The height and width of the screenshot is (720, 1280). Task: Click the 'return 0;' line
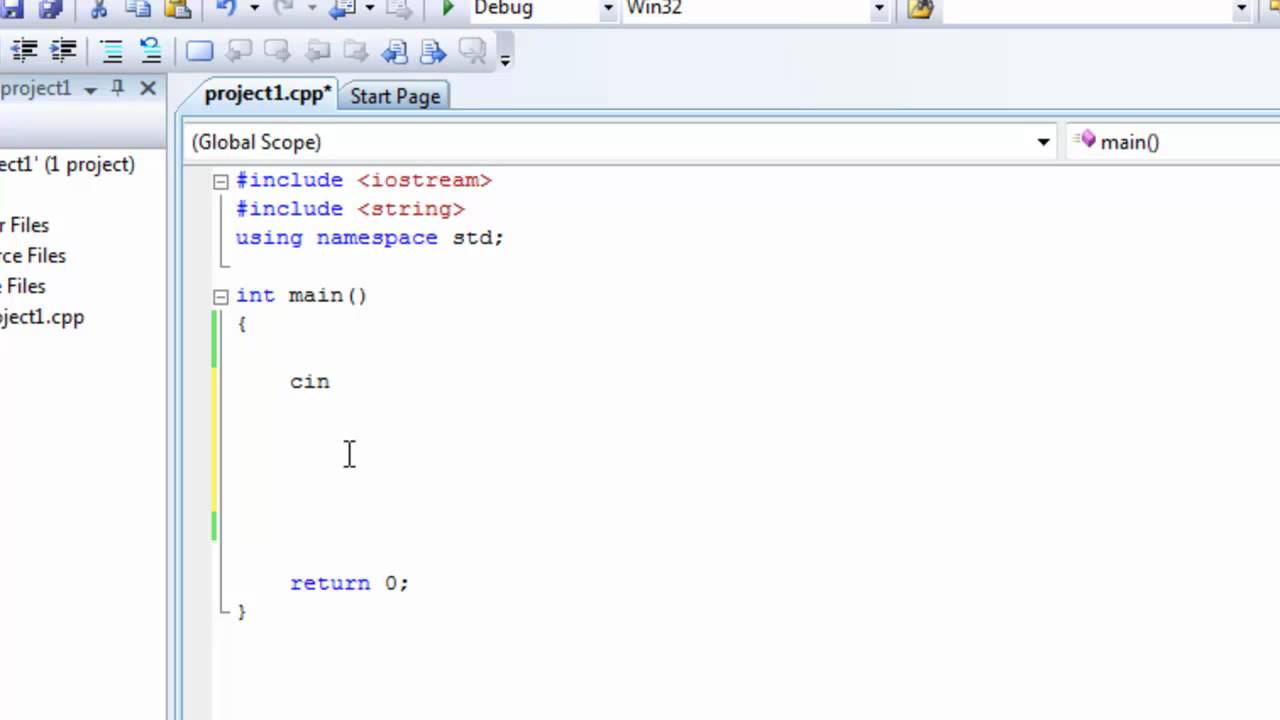(349, 583)
